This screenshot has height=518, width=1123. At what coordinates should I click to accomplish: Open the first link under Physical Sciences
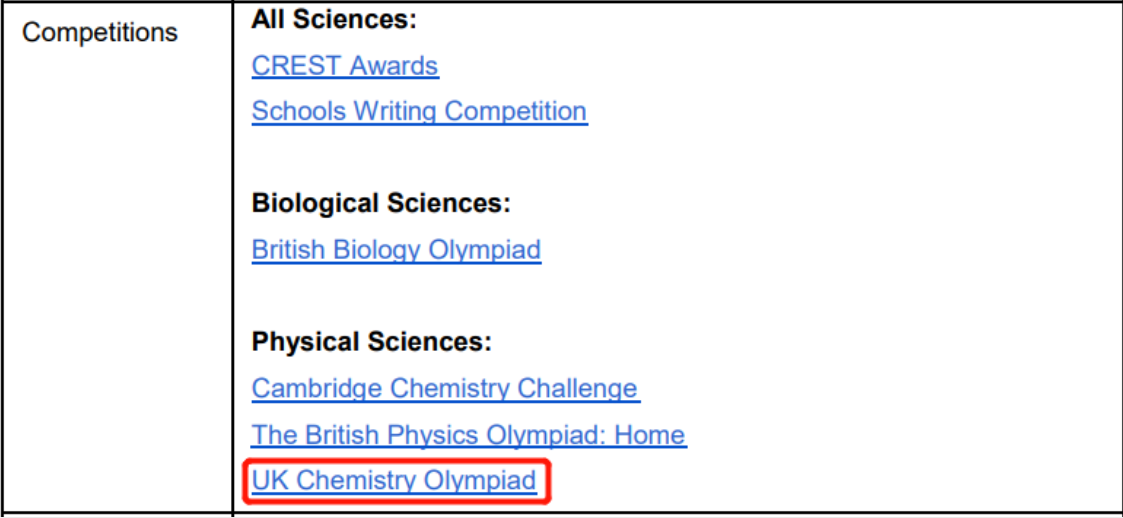tap(445, 388)
